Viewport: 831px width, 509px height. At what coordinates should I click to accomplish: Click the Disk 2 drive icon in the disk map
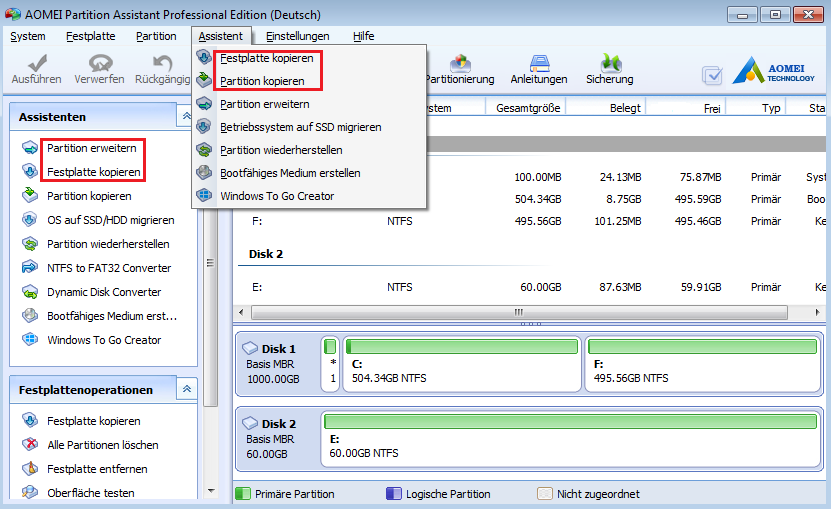[x=250, y=423]
